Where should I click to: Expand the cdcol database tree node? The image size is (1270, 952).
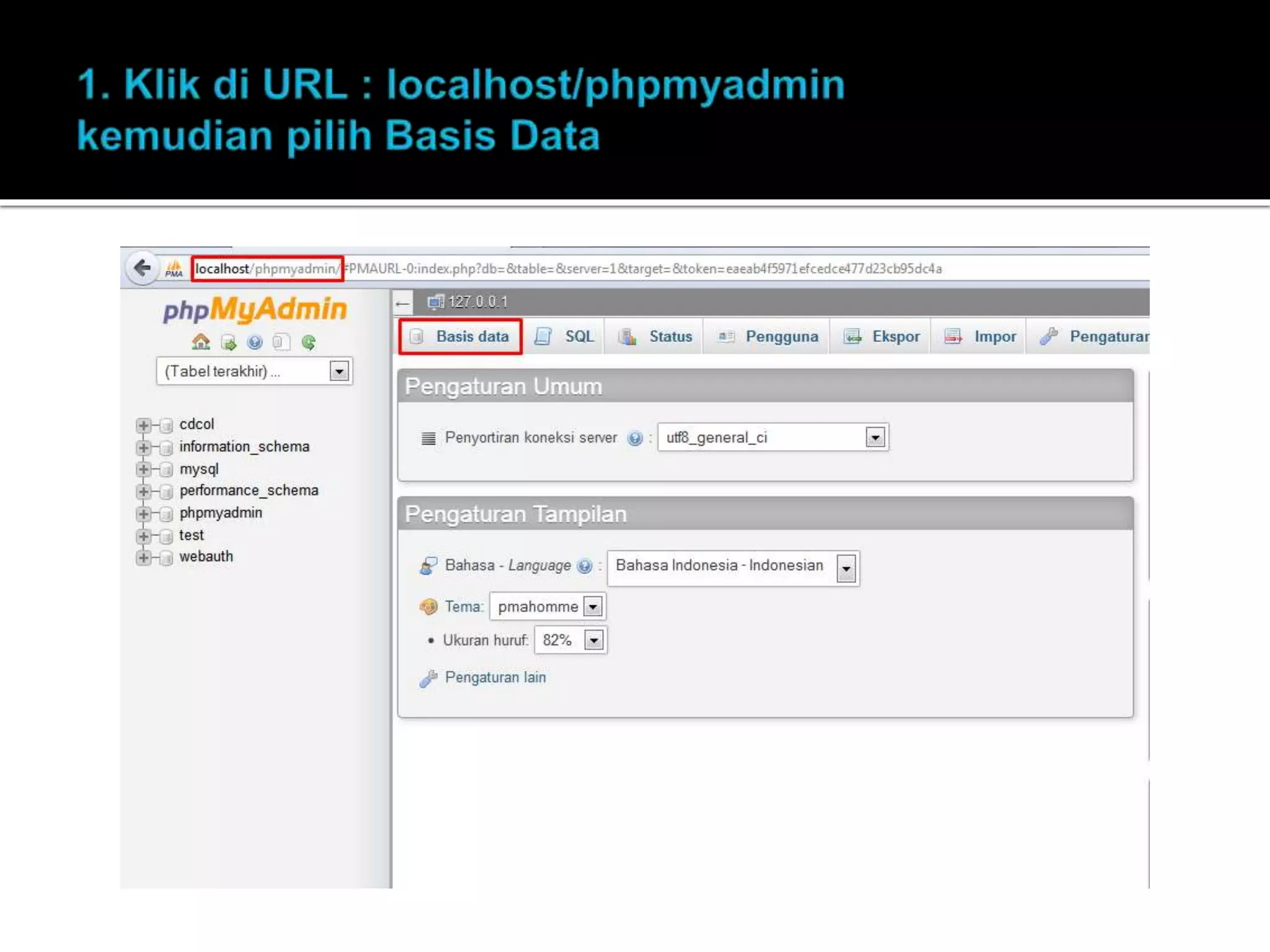pyautogui.click(x=143, y=425)
